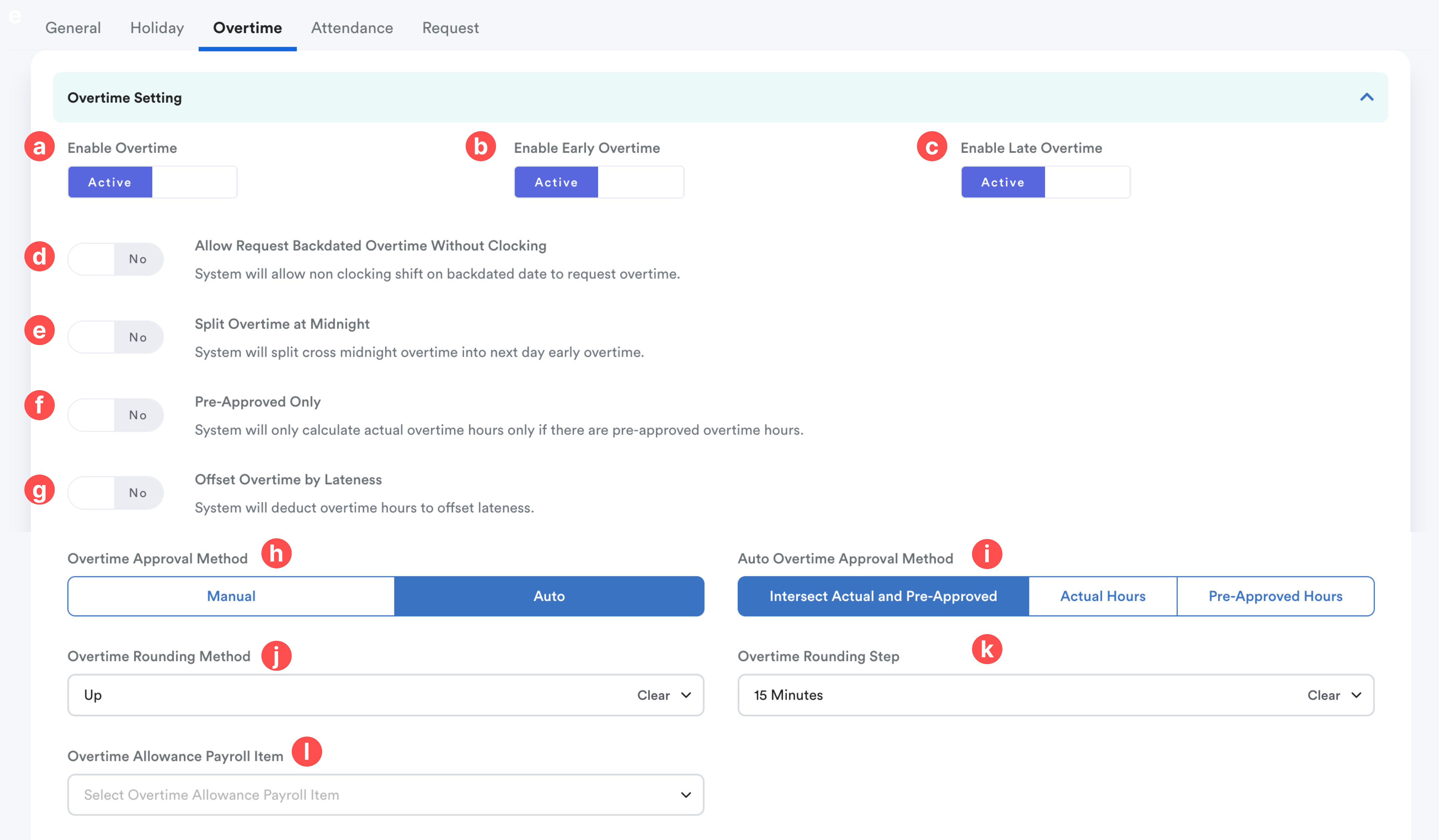1439x840 pixels.
Task: Switch to the Holiday tab
Action: [x=157, y=27]
